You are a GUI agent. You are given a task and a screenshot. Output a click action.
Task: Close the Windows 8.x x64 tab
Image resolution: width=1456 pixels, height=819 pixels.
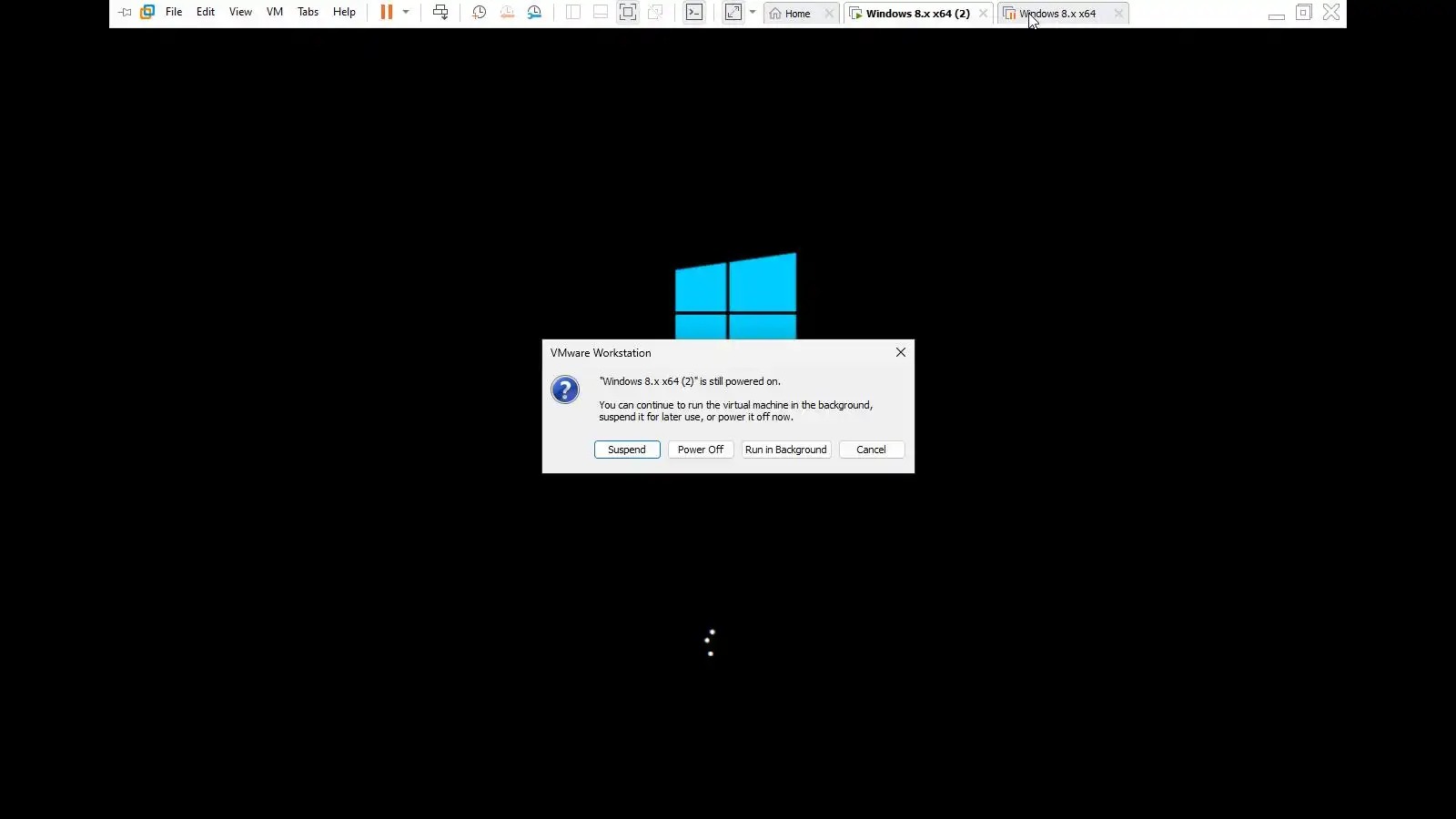coord(1119,14)
